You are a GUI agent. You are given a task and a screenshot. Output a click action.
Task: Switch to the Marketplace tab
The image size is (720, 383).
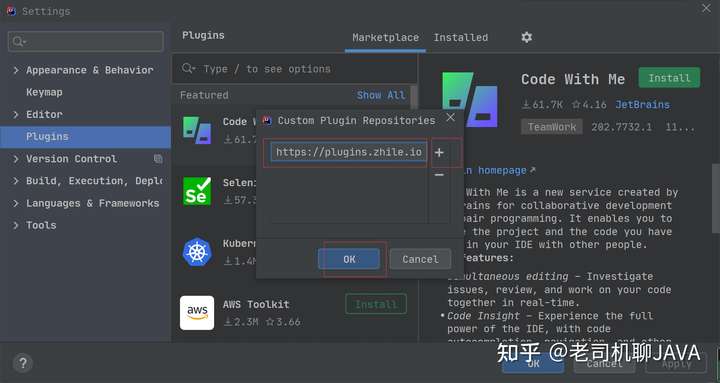point(385,38)
